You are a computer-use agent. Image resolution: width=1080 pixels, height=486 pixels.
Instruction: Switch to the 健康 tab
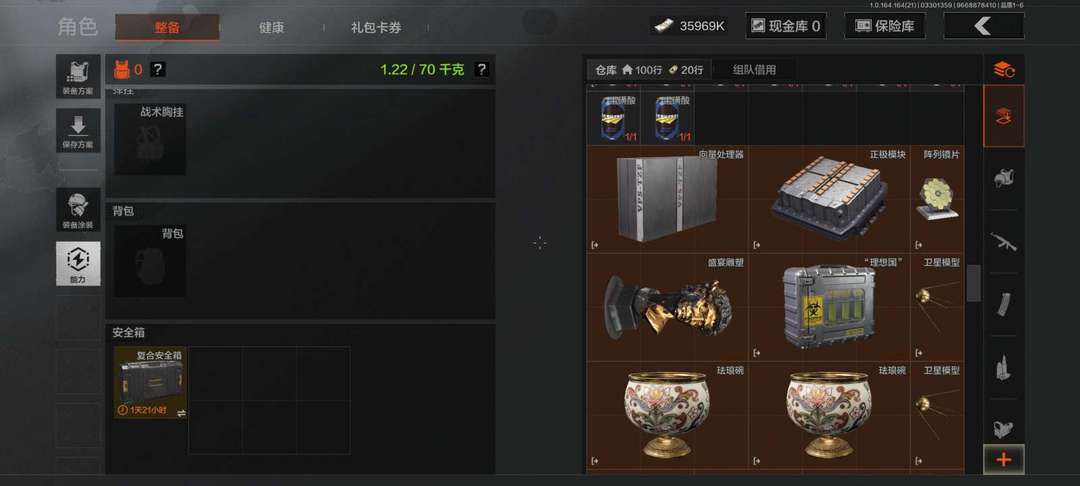(271, 28)
